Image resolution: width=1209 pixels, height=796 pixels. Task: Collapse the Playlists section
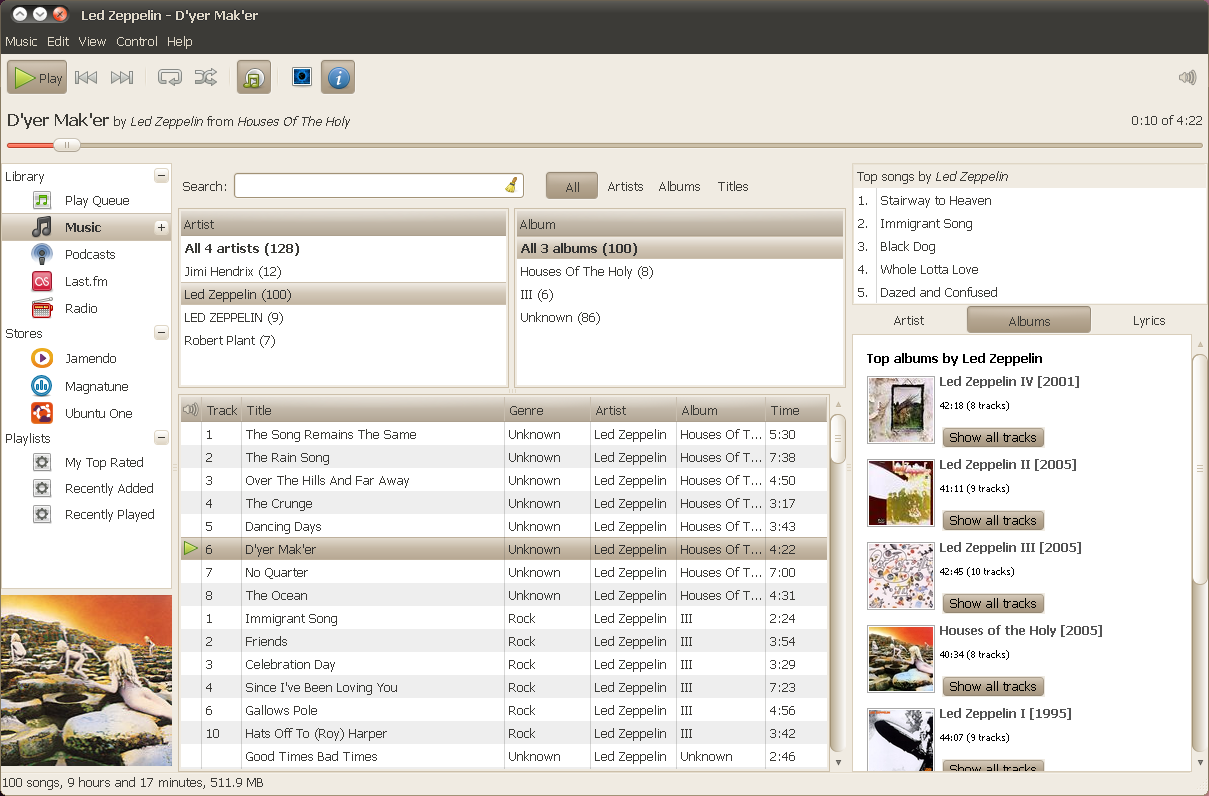(161, 438)
